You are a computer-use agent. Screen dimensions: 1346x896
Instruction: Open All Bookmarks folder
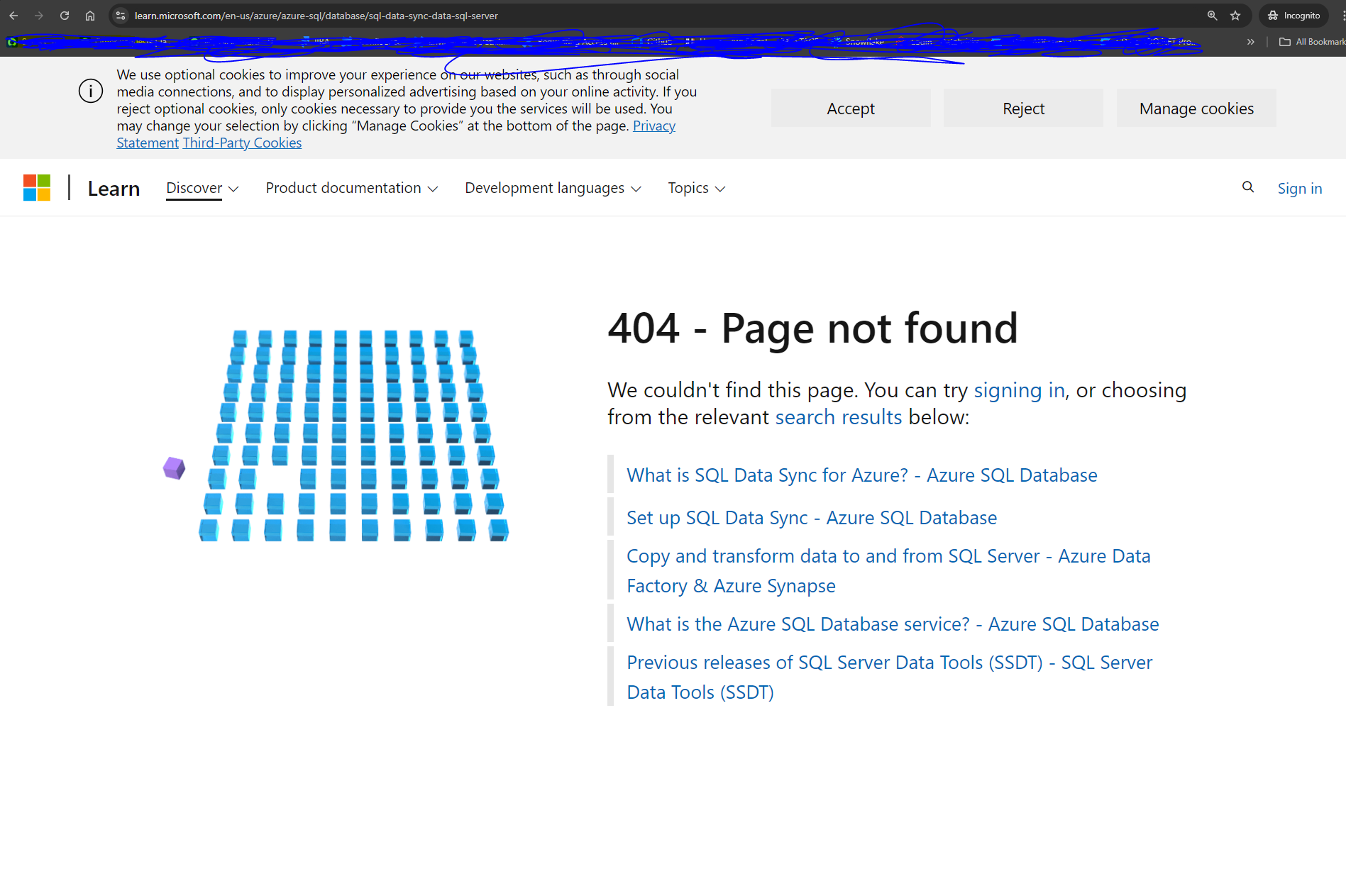tap(1311, 42)
